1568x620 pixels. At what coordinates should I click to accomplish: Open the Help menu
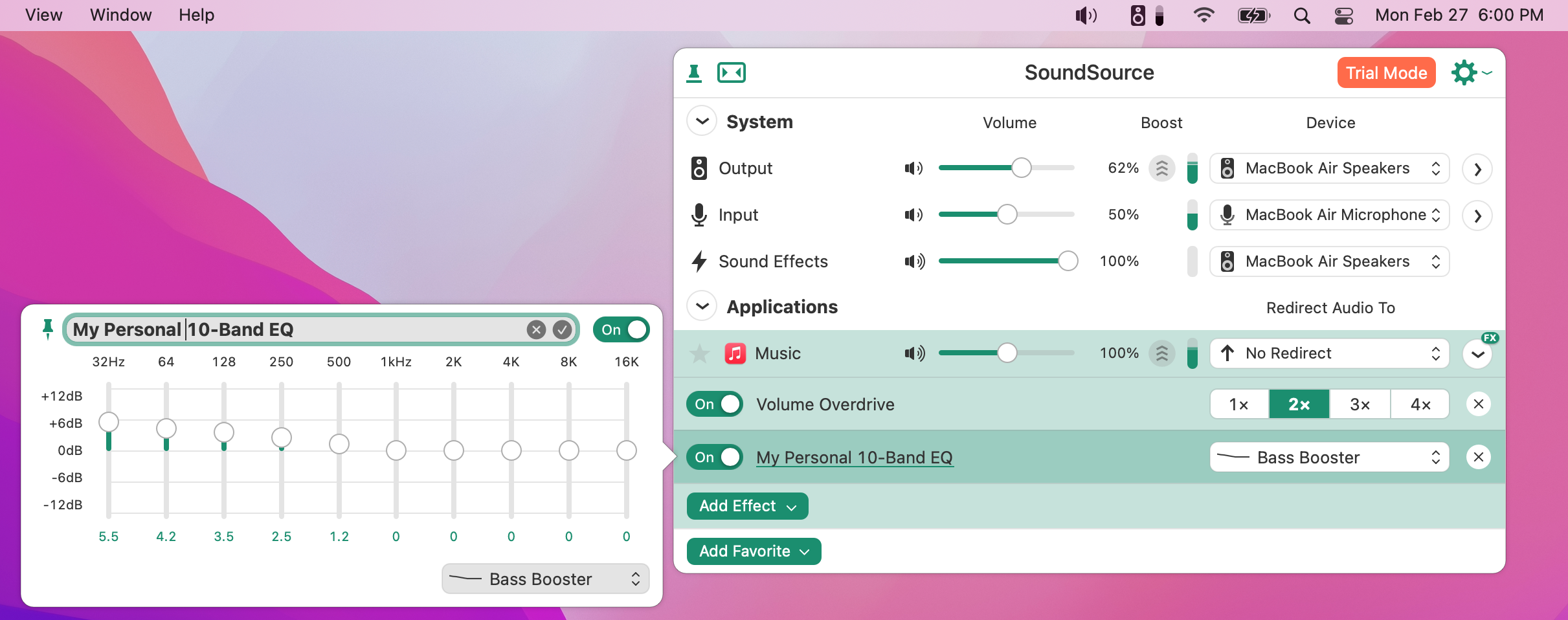(x=196, y=15)
